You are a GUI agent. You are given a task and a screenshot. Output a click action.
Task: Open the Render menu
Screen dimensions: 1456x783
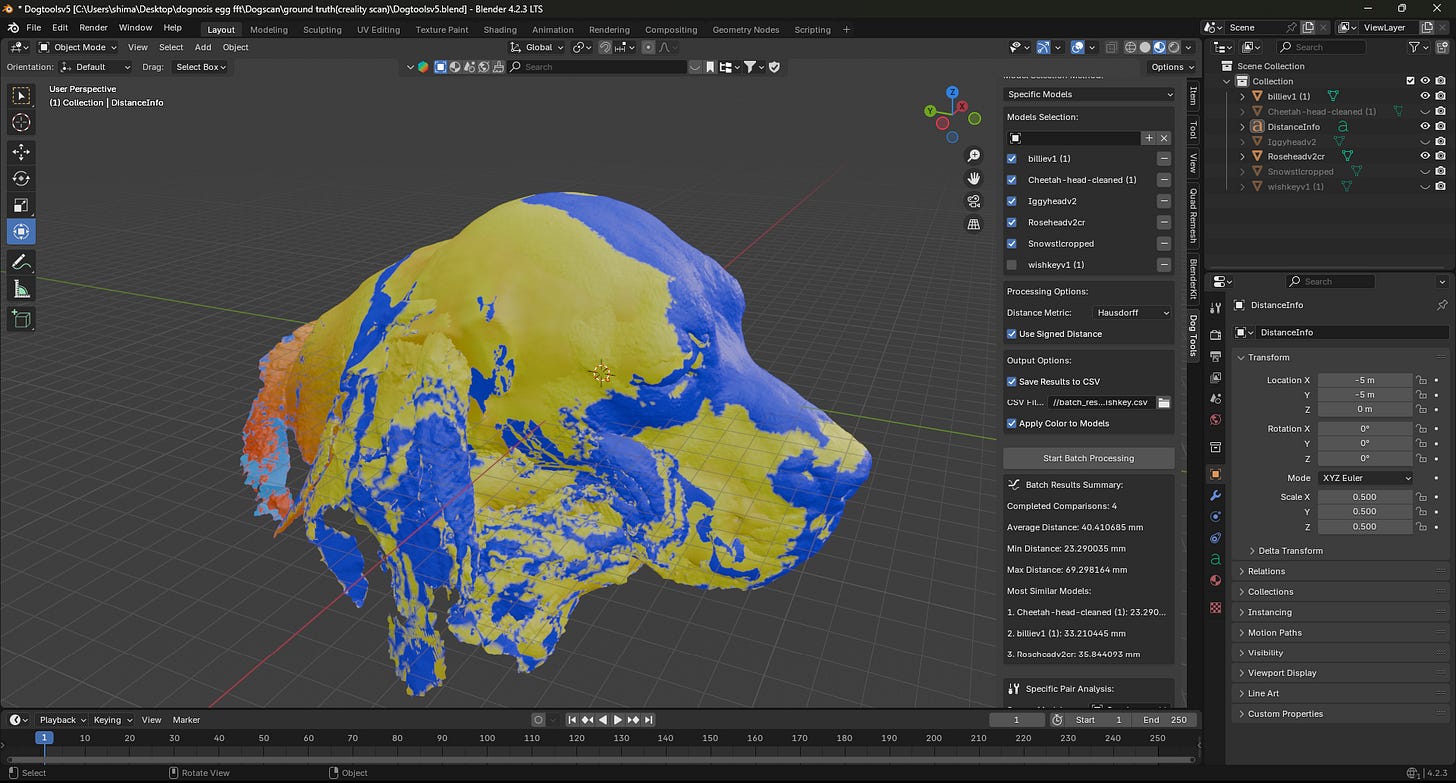pyautogui.click(x=93, y=28)
